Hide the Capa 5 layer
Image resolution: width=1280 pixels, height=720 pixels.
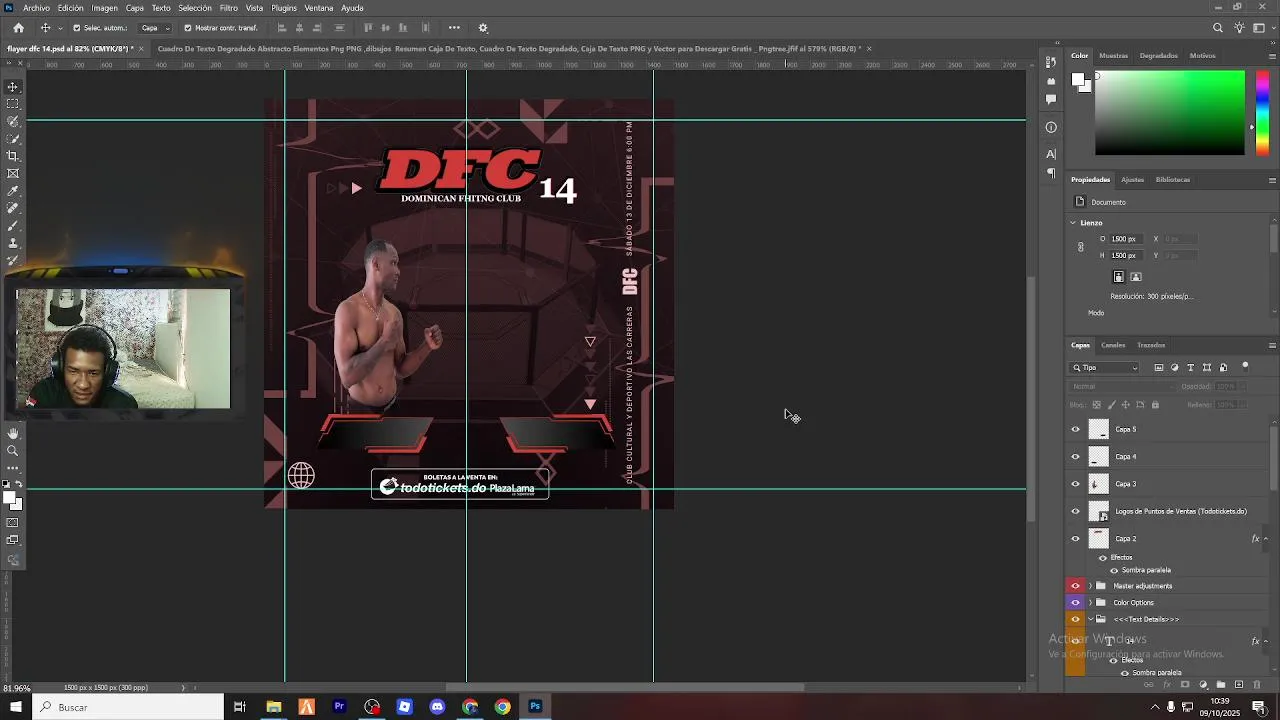click(x=1076, y=429)
